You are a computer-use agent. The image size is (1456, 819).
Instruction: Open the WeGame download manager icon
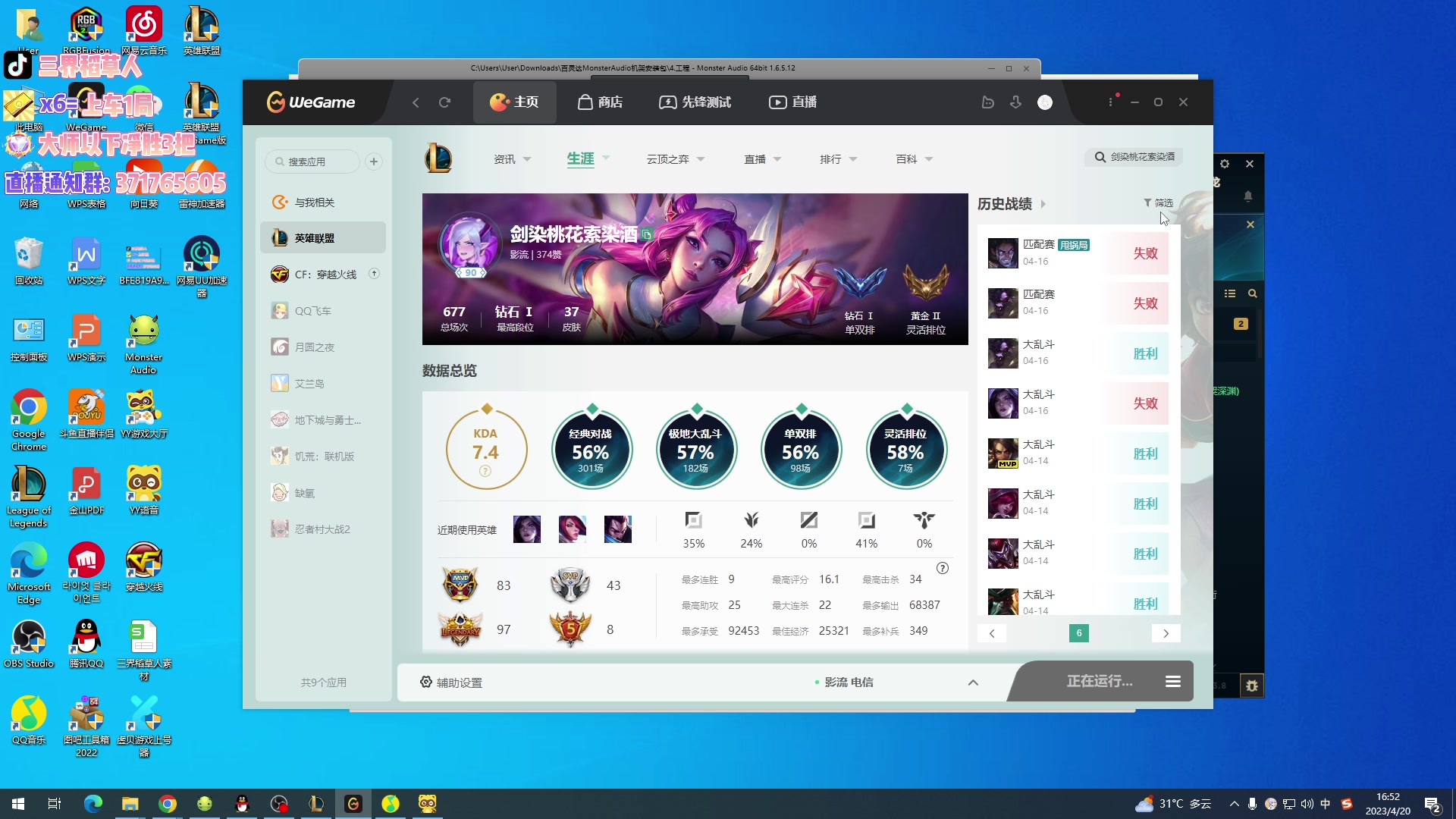tap(1016, 102)
